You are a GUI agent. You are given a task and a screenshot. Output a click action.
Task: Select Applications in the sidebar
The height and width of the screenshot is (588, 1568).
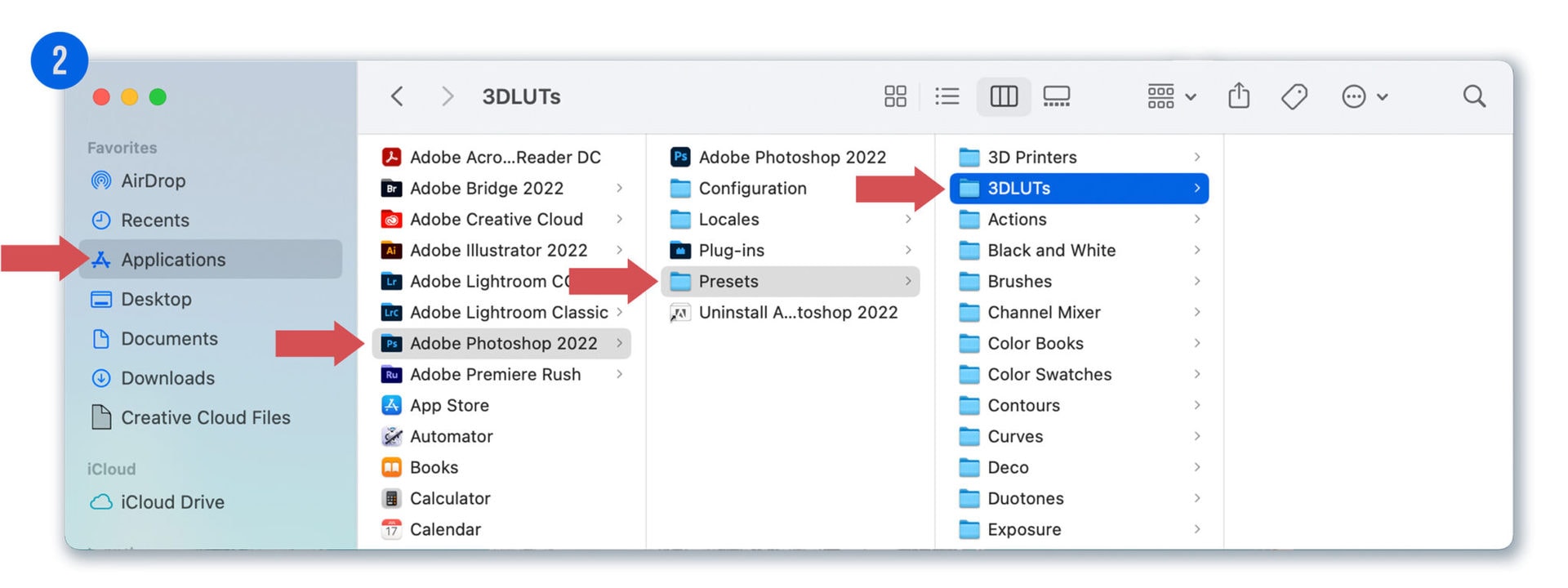point(173,260)
